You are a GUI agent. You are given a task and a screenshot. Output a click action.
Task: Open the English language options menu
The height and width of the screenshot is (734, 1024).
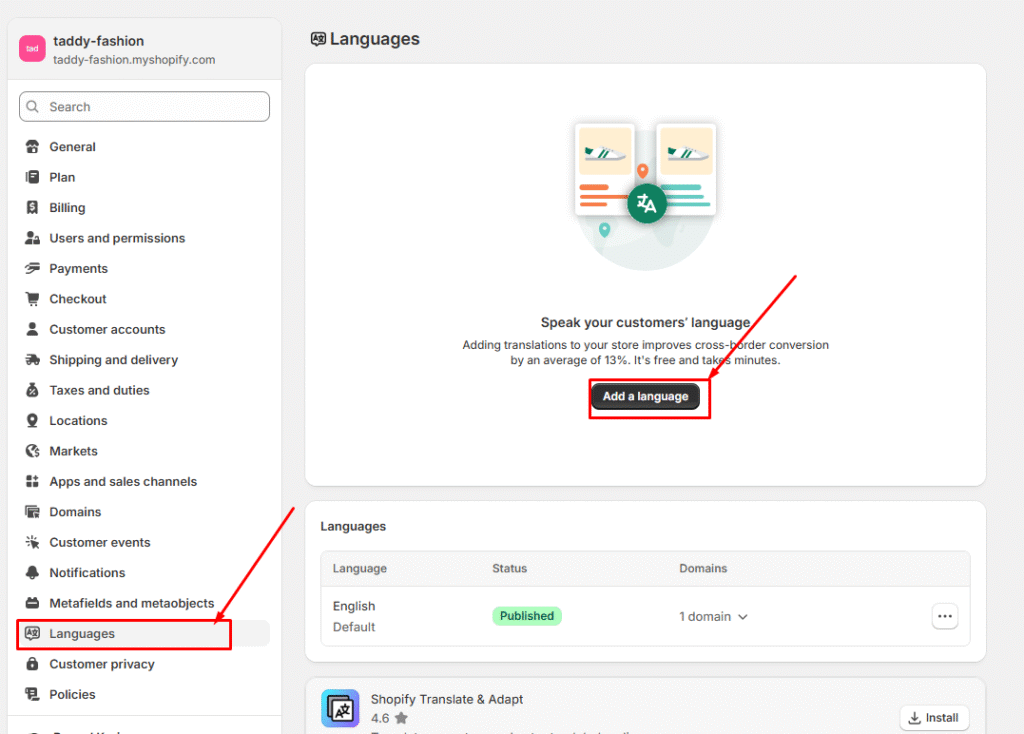(x=944, y=616)
